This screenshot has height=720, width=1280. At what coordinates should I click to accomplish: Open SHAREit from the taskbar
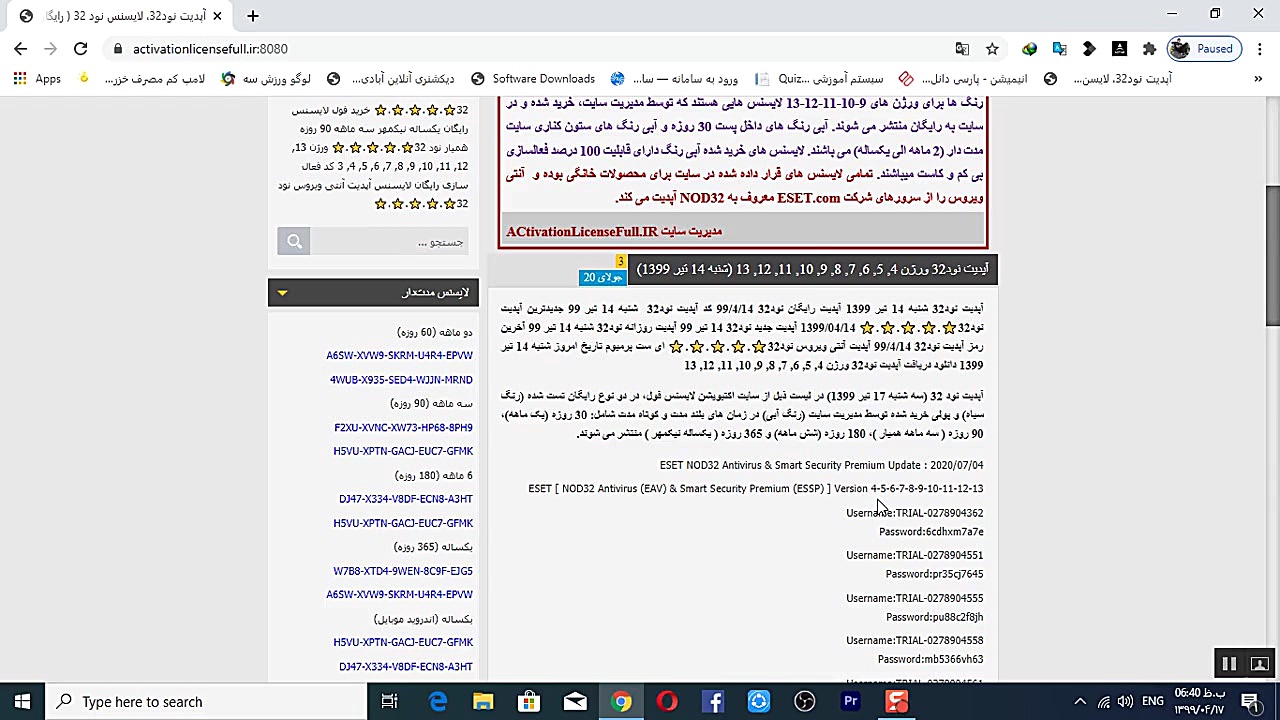(x=759, y=701)
